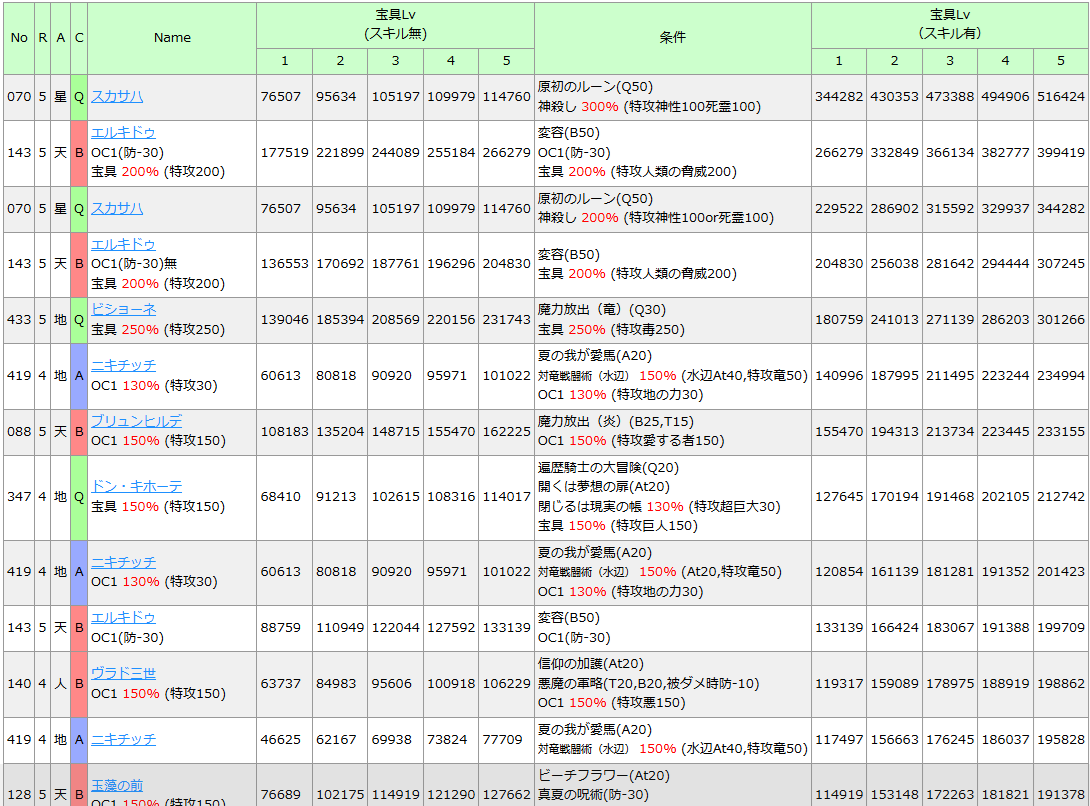Click ニキチッチ link in the 46625 damage row
Viewport: 1090px width, 806px height.
point(123,739)
